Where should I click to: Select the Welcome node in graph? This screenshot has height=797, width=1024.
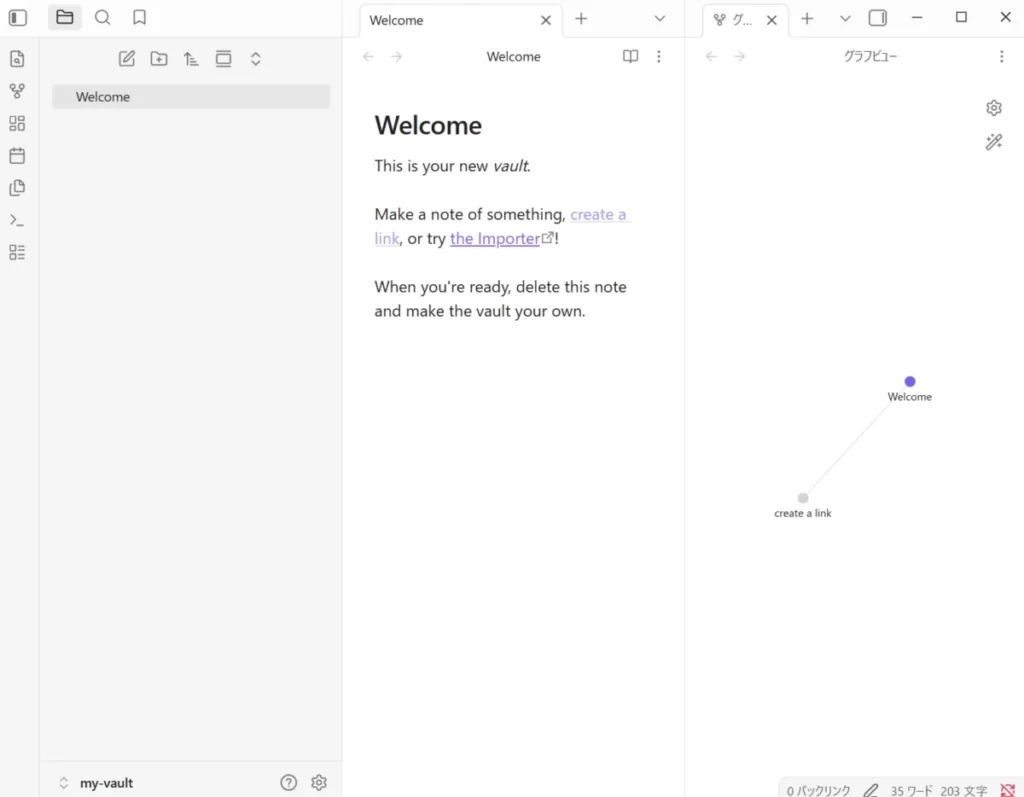pyautogui.click(x=910, y=382)
